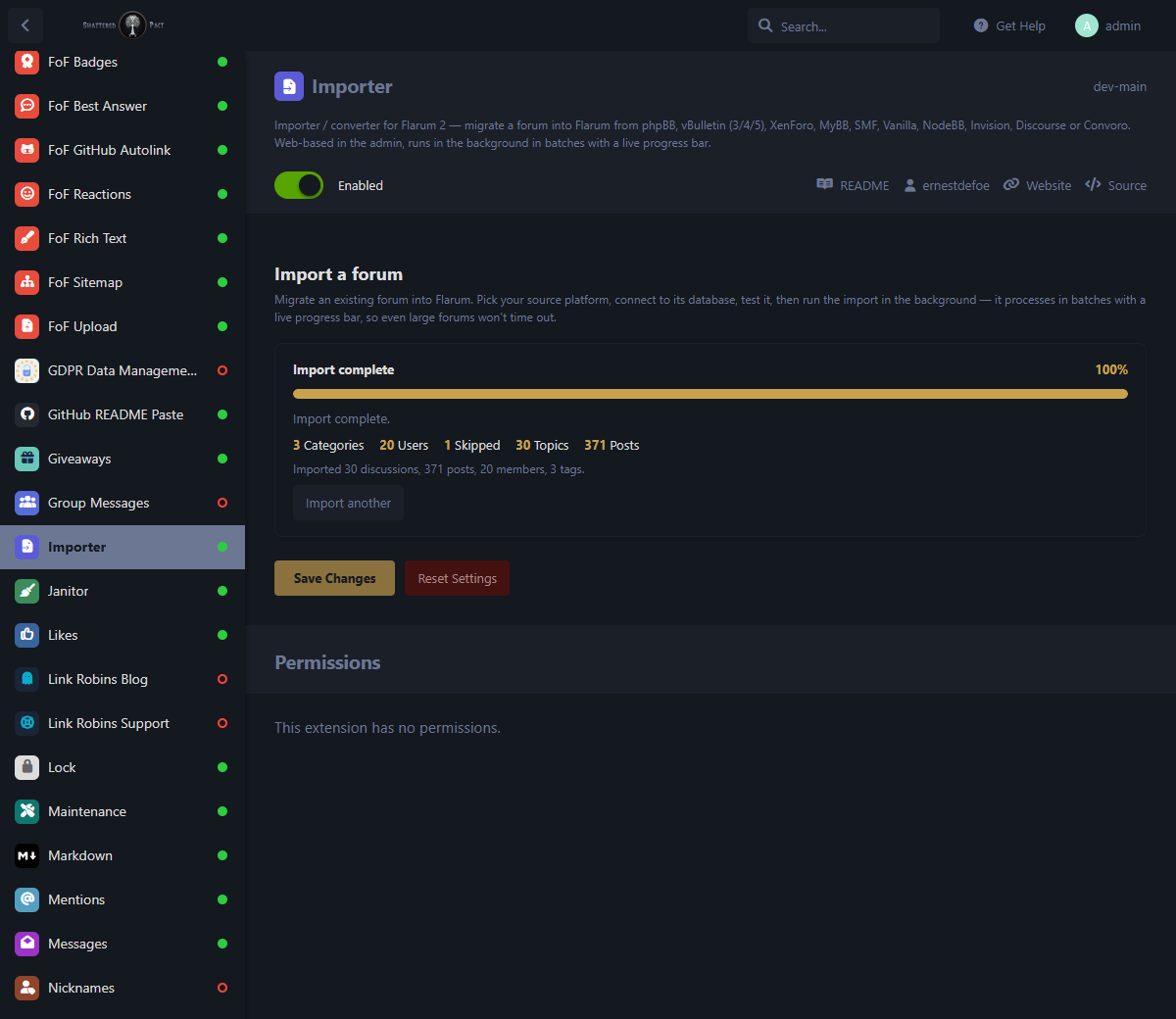Click the Giveaways gift icon

click(27, 459)
